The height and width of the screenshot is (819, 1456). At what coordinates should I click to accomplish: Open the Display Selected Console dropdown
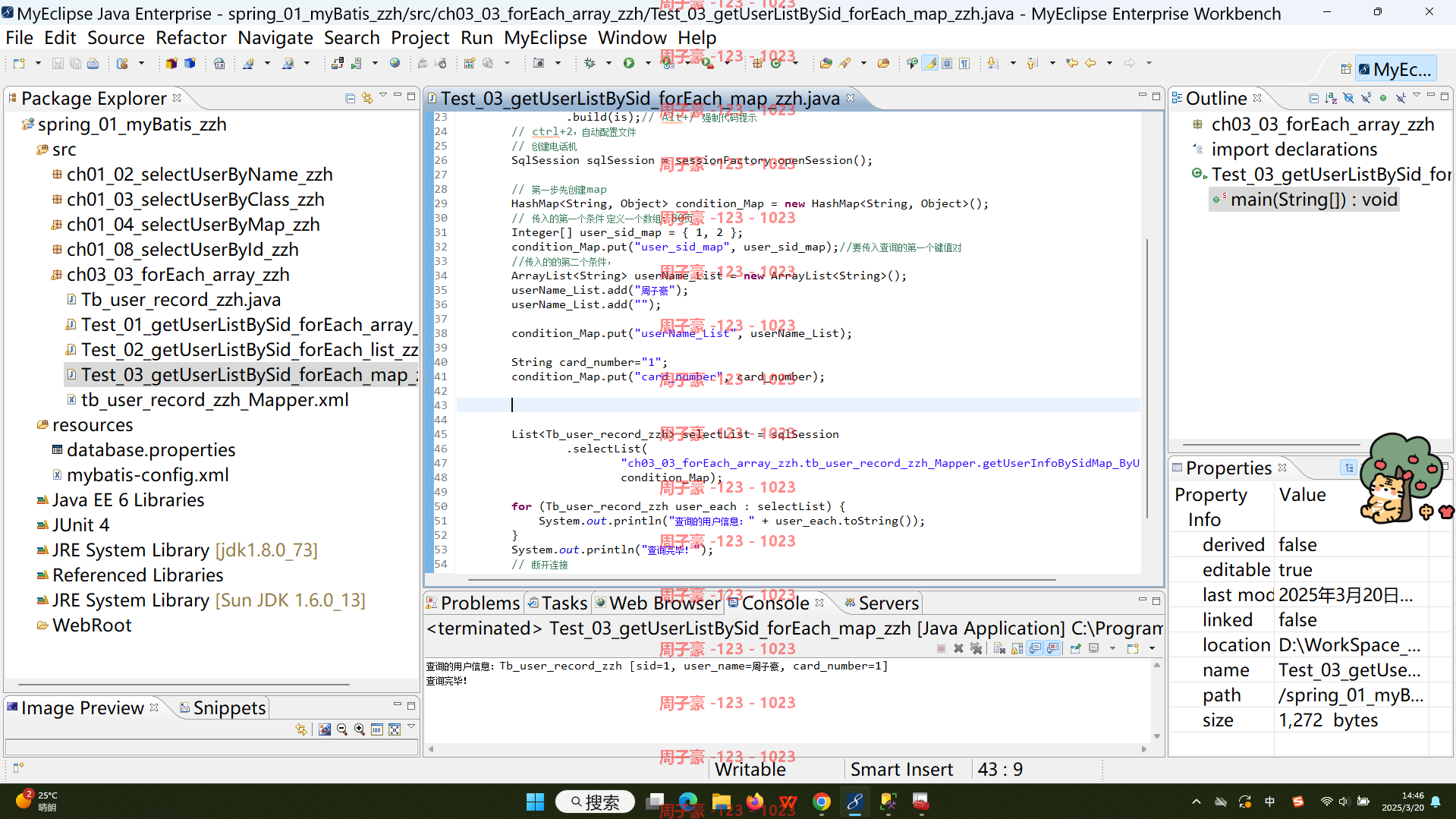pyautogui.click(x=1112, y=648)
